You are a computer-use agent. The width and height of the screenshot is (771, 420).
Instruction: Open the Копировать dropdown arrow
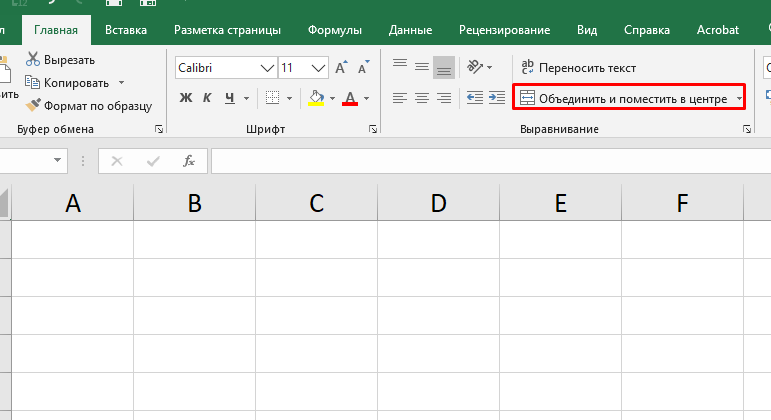coord(121,83)
